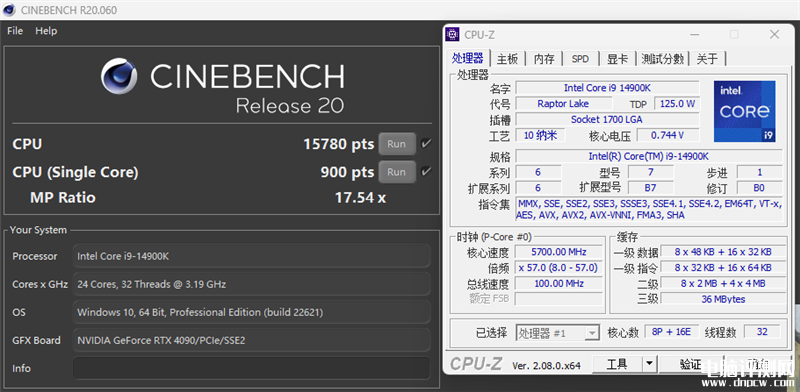Click the x 57.0 multiplier value
This screenshot has width=800, height=392.
coord(559,267)
